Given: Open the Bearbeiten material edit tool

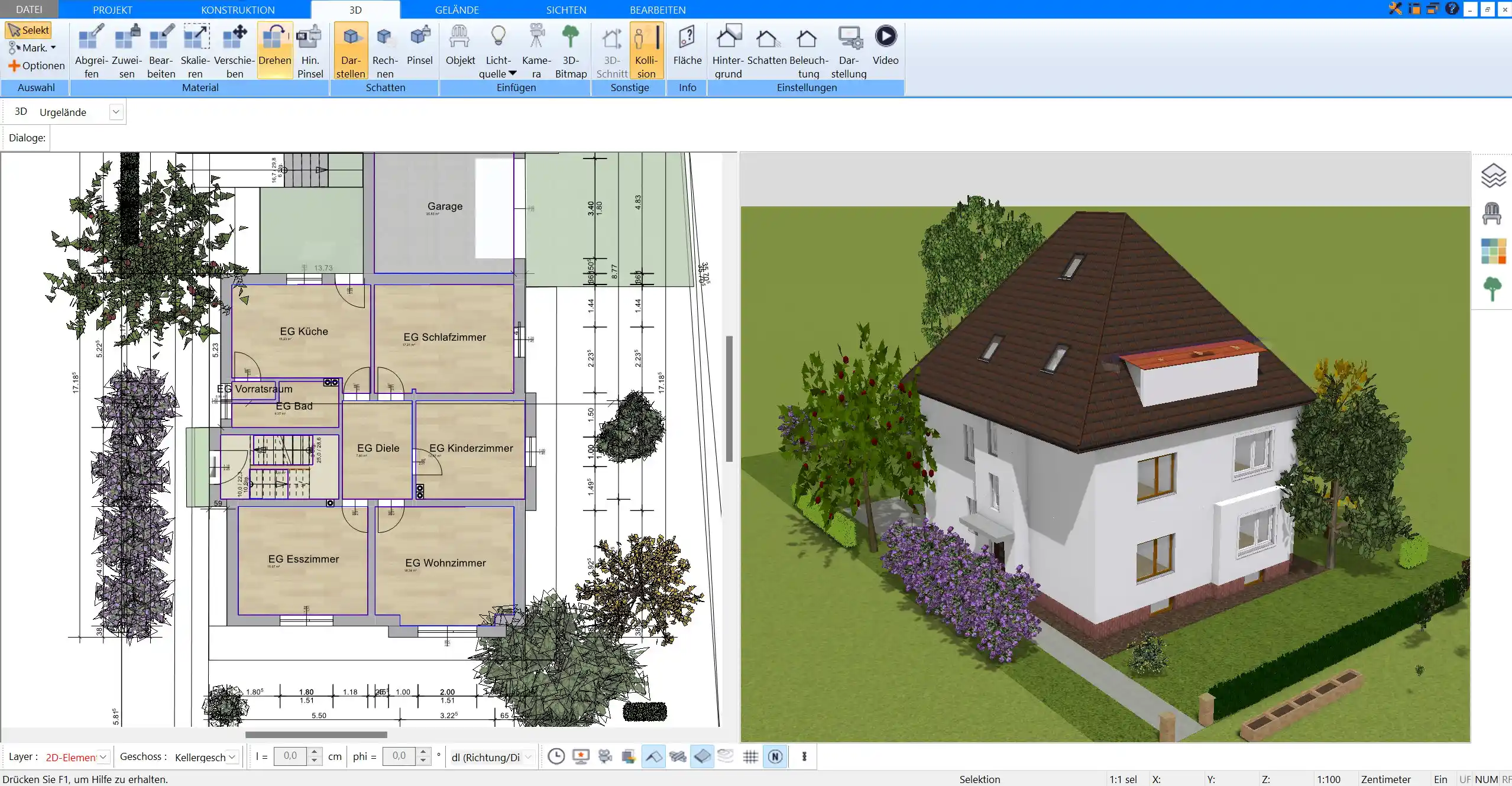Looking at the screenshot, I should pyautogui.click(x=161, y=51).
